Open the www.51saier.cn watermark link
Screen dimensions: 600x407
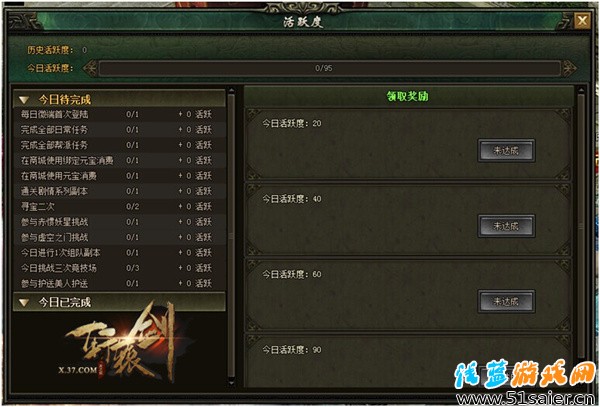coord(527,399)
